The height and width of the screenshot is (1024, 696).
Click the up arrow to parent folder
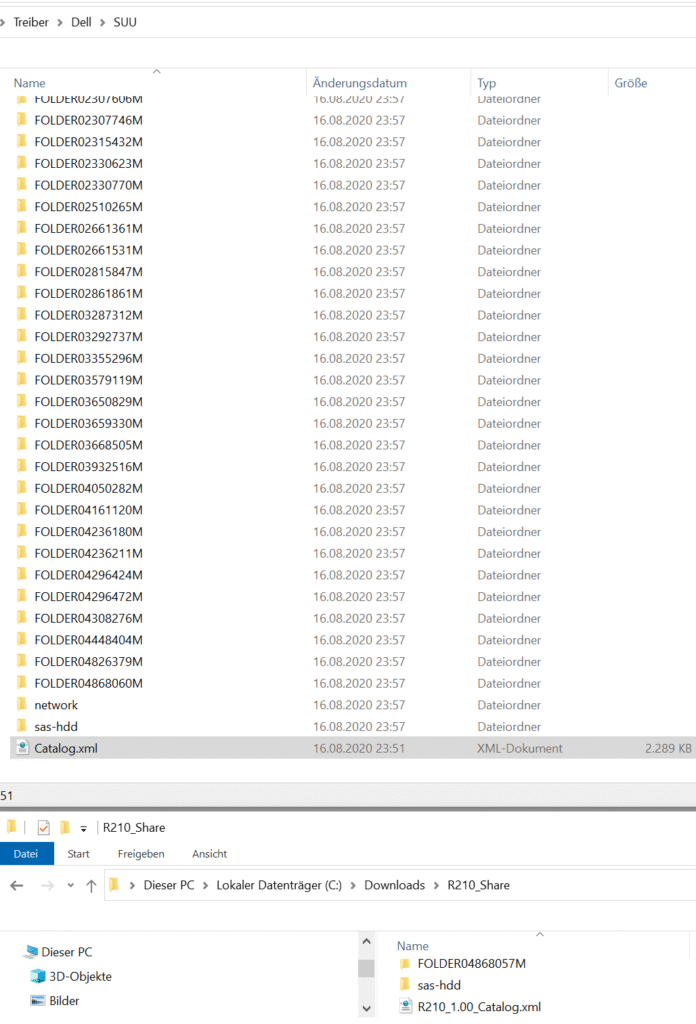92,885
